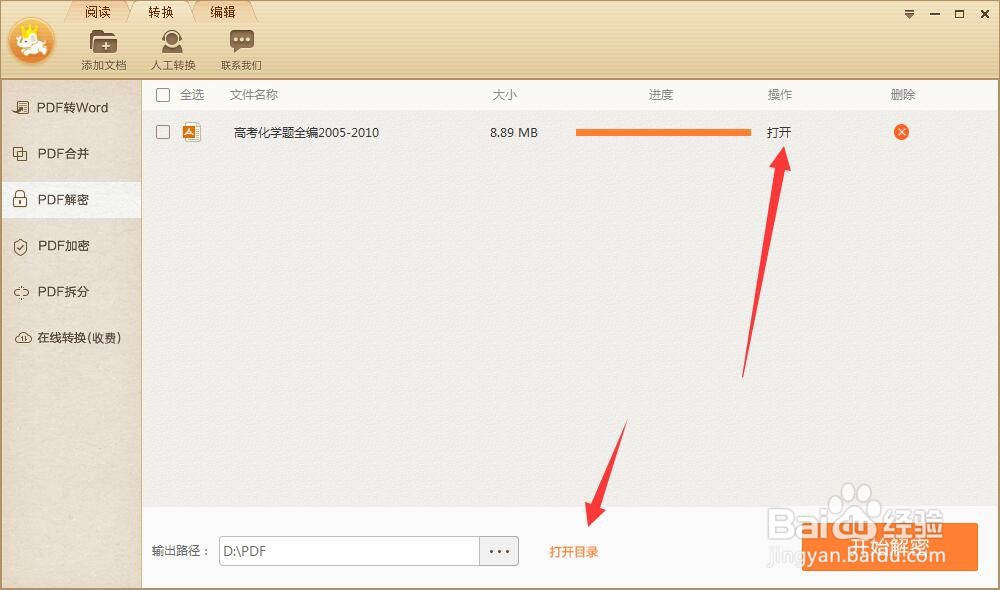Viewport: 1000px width, 590px height.
Task: Check the checkbox for 高考化学题全编2005-2010
Action: [163, 131]
